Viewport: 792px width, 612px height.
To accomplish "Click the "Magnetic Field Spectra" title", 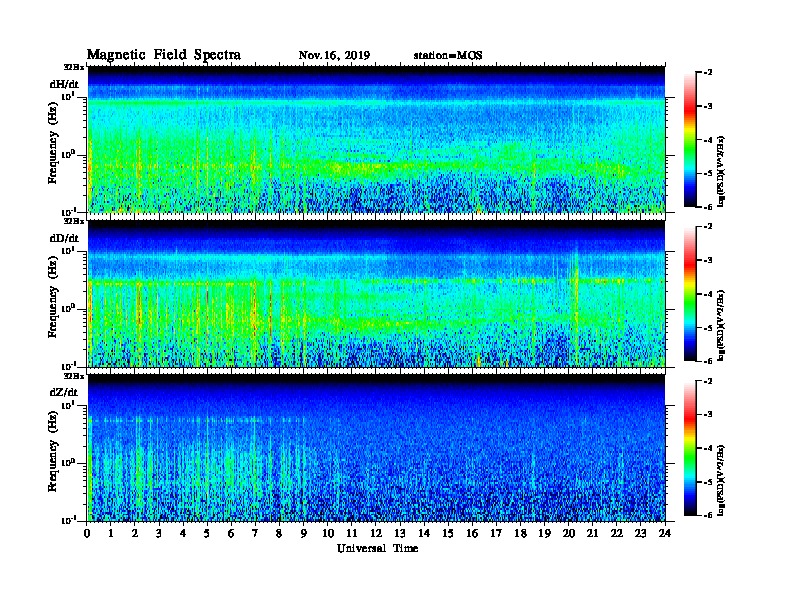I will tap(164, 55).
